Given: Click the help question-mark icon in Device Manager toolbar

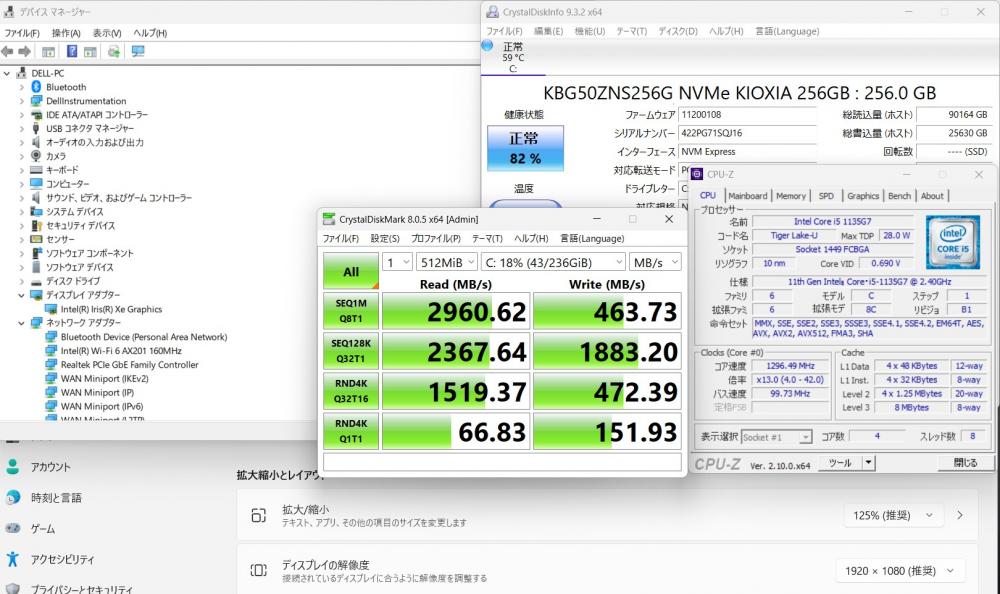Looking at the screenshot, I should [x=72, y=52].
